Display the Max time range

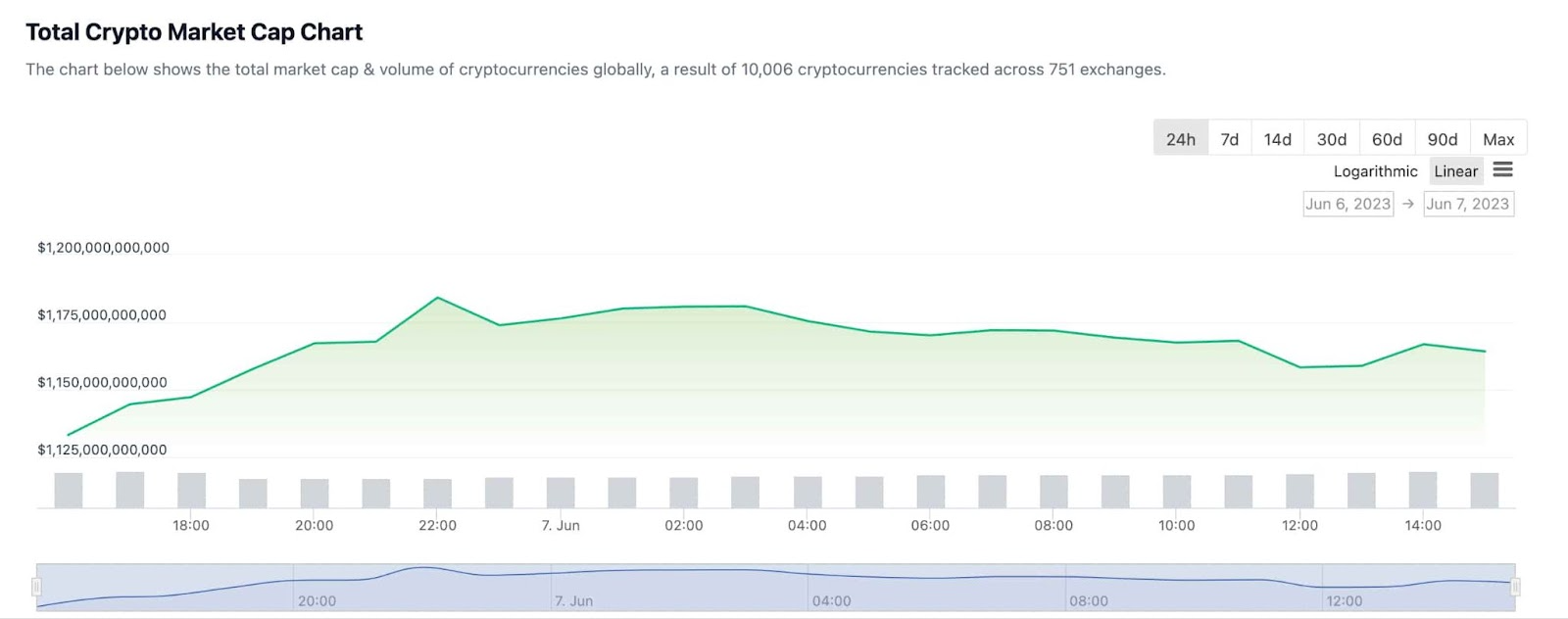tap(1497, 139)
